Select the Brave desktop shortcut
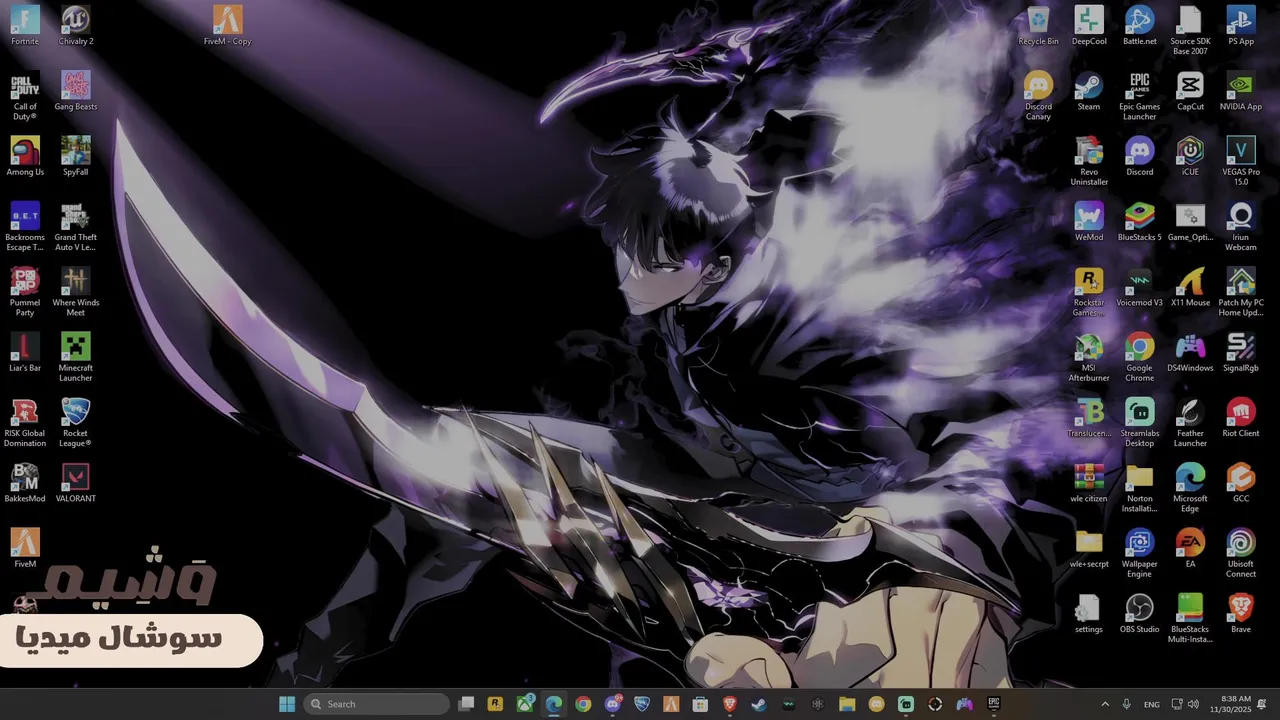This screenshot has width=1280, height=720. pyautogui.click(x=1241, y=613)
